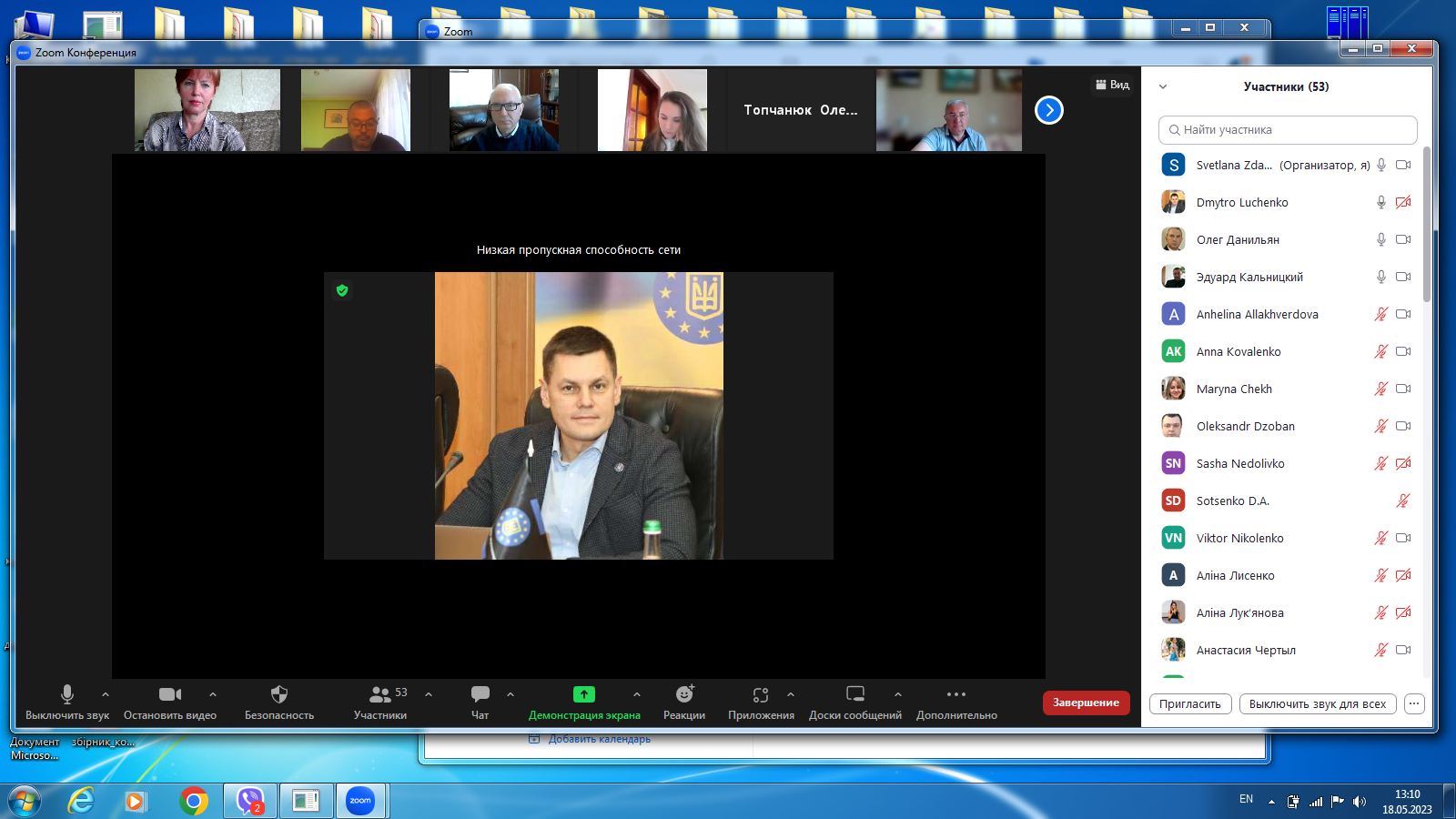Toggle Dmytro Luchenko's microphone icon

[x=1380, y=202]
